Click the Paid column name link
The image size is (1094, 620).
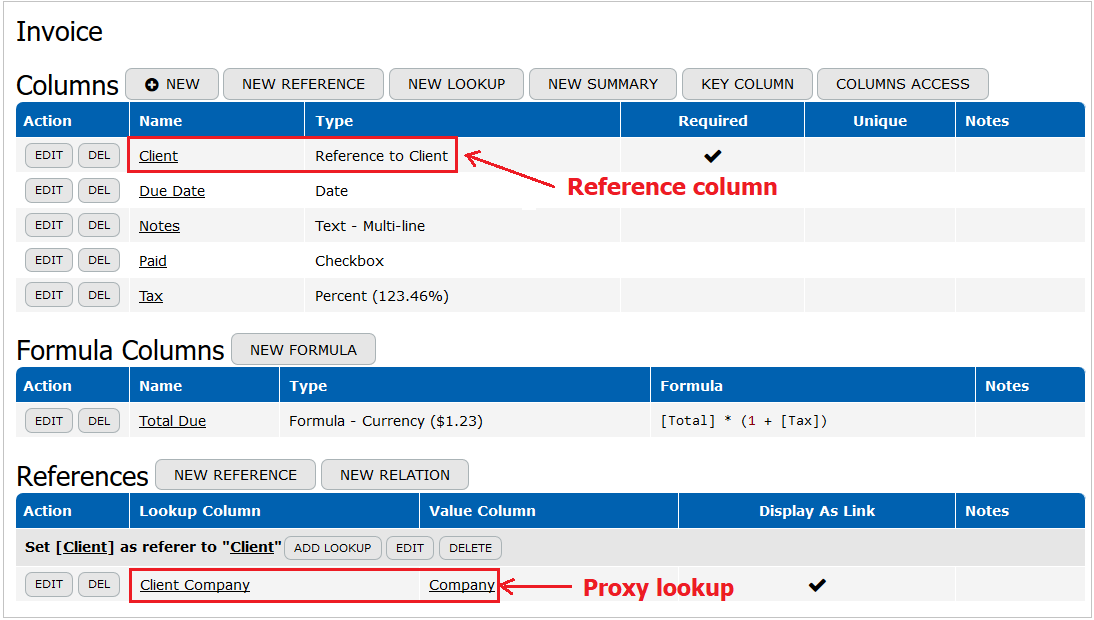point(152,261)
